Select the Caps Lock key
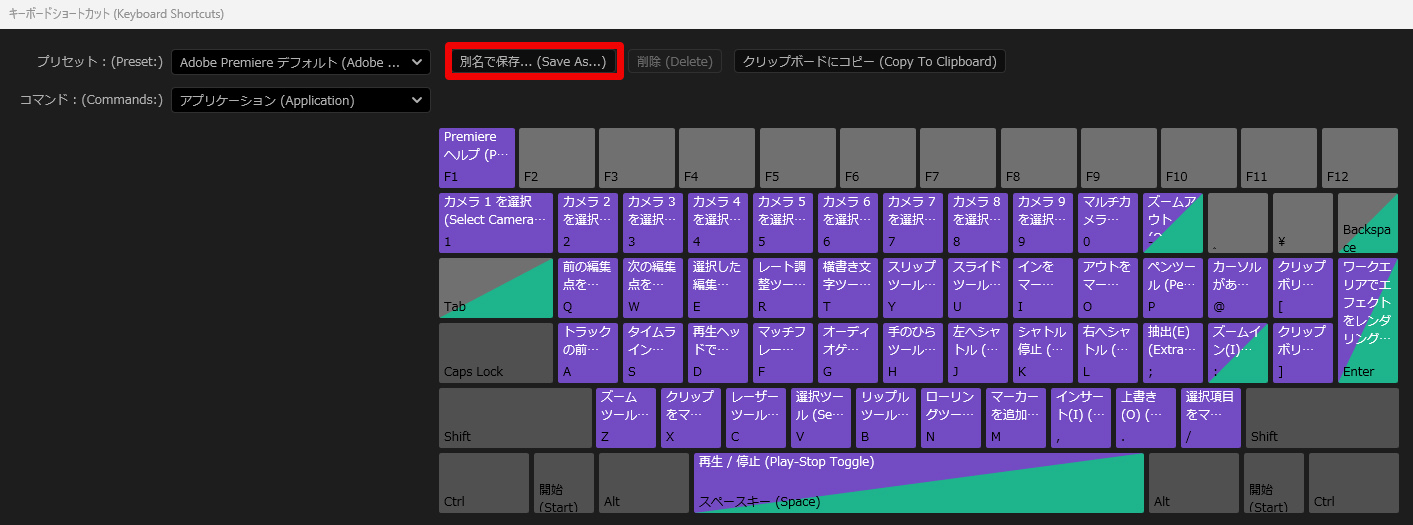 496,353
